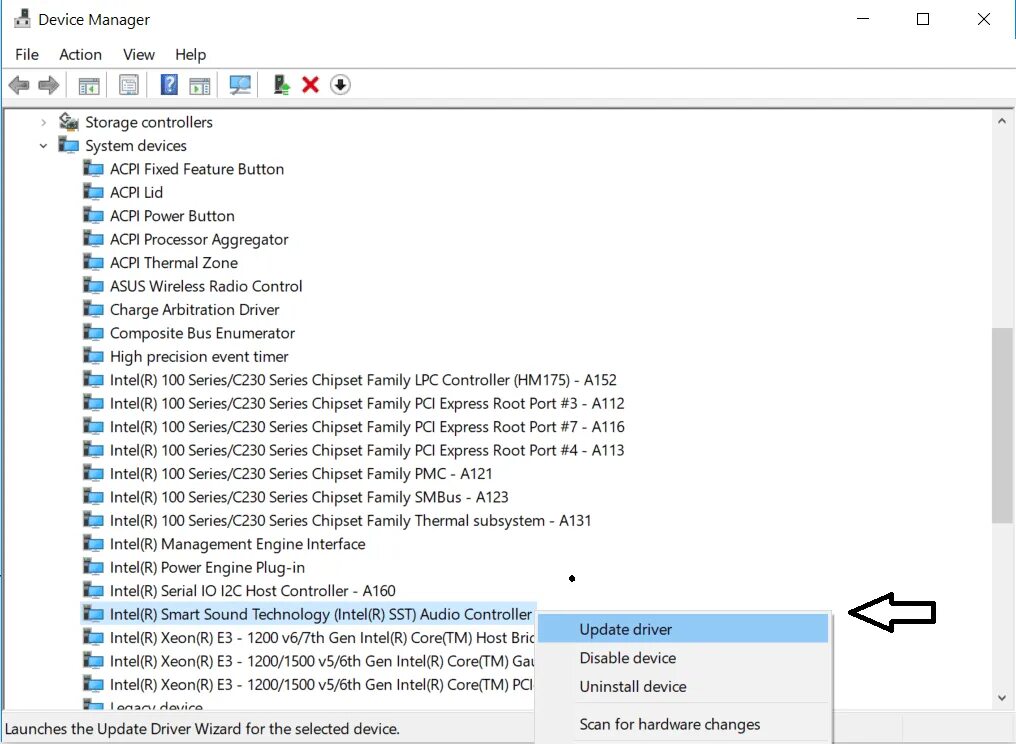Open the Action menu
The image size is (1016, 744).
[80, 54]
